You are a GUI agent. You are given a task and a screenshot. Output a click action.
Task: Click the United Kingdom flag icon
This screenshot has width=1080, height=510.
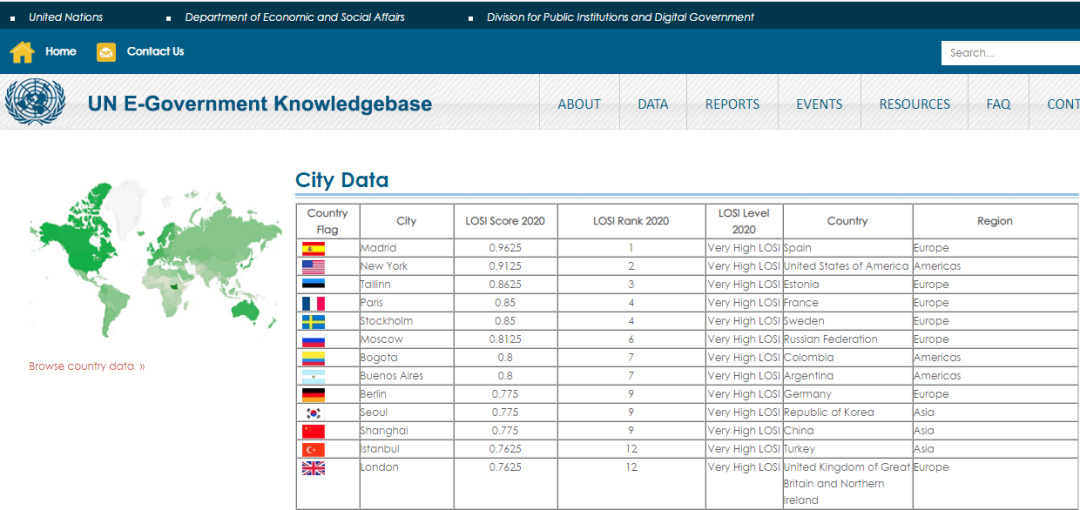click(x=313, y=468)
